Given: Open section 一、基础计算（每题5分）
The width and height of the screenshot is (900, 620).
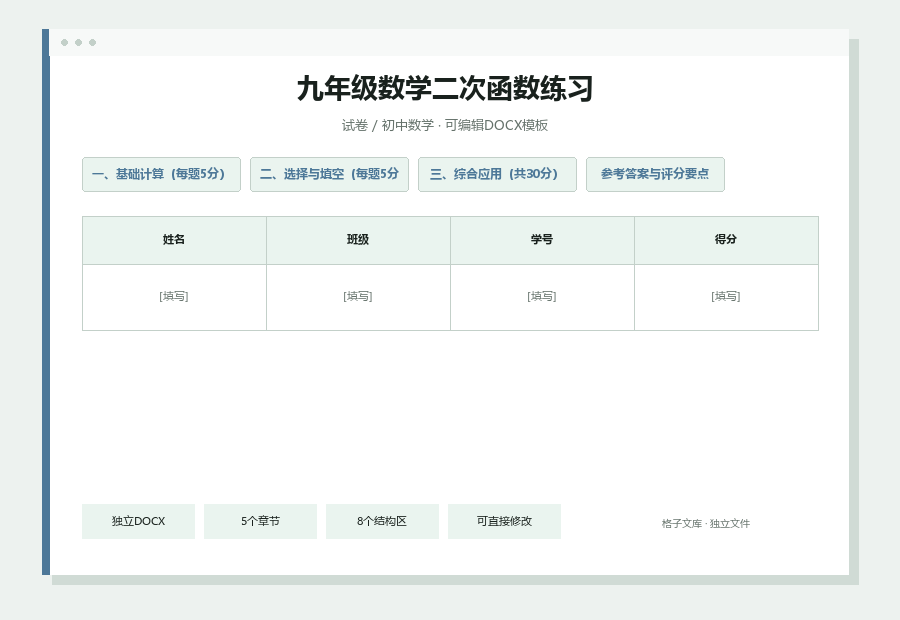Looking at the screenshot, I should point(161,175).
